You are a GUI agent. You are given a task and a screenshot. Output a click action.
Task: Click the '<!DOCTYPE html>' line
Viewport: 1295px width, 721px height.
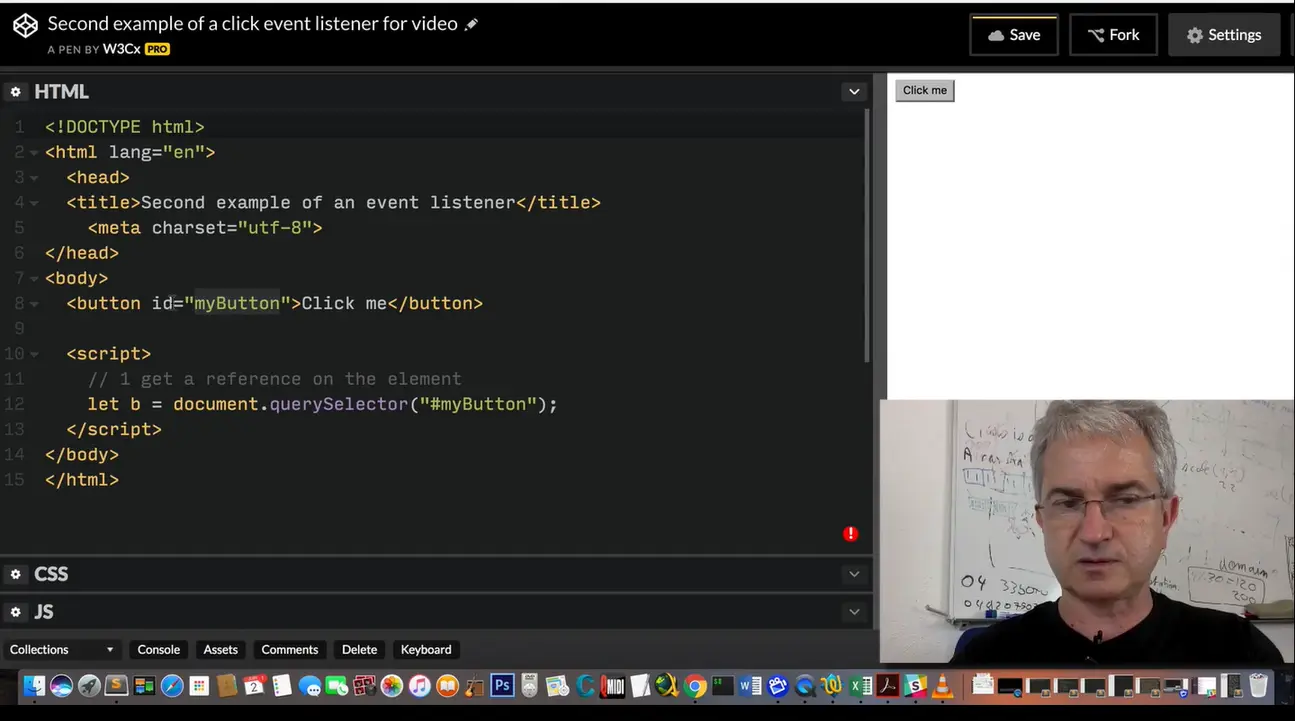tap(125, 127)
